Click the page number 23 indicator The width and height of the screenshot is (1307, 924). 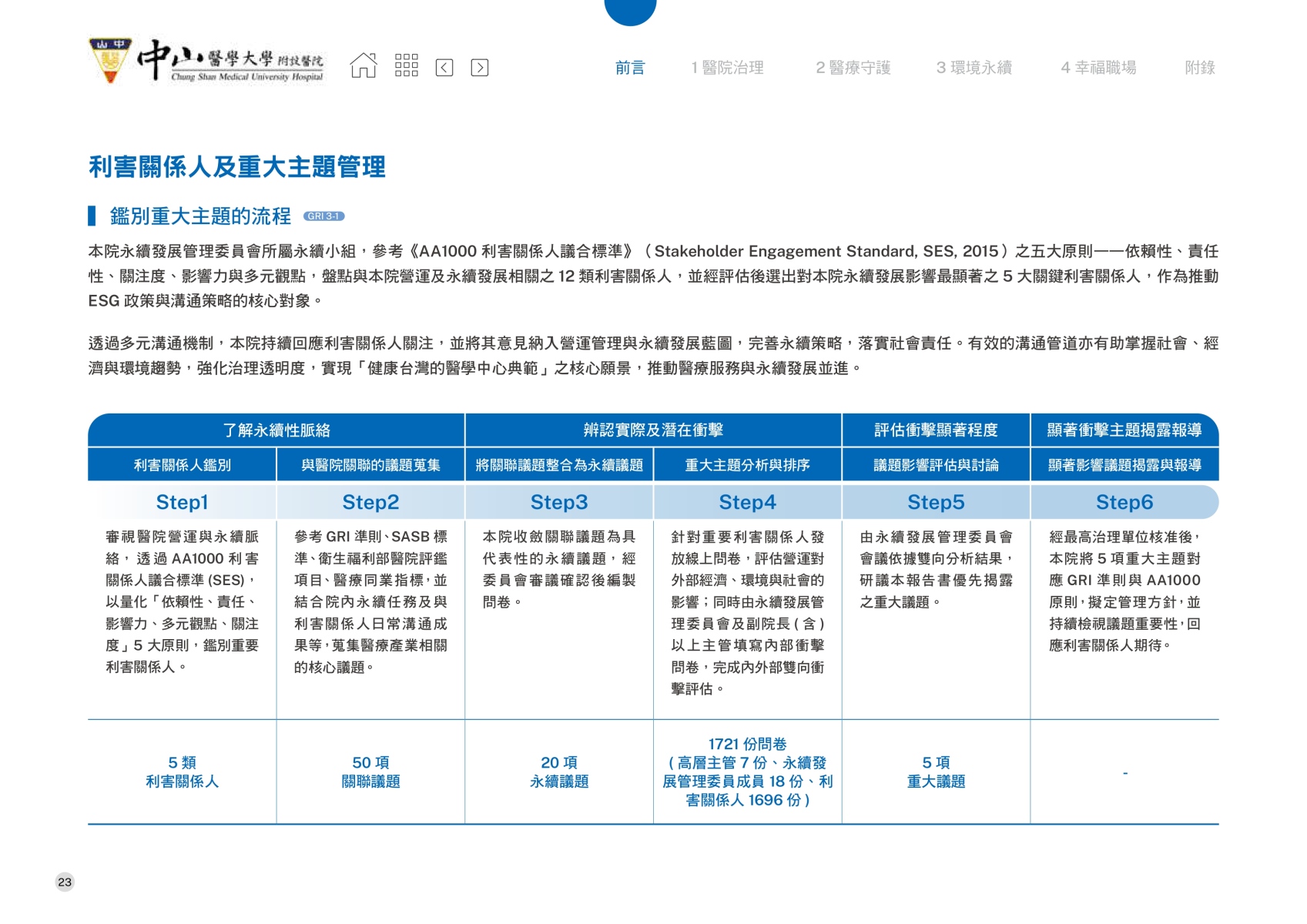tap(65, 882)
